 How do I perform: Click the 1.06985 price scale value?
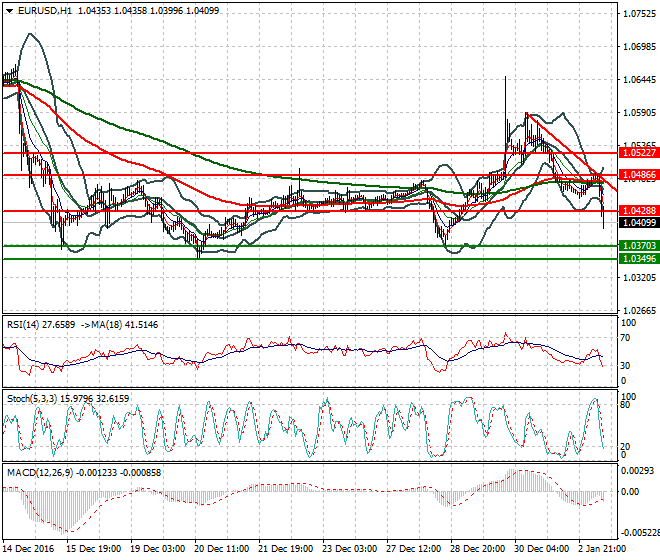click(x=639, y=47)
